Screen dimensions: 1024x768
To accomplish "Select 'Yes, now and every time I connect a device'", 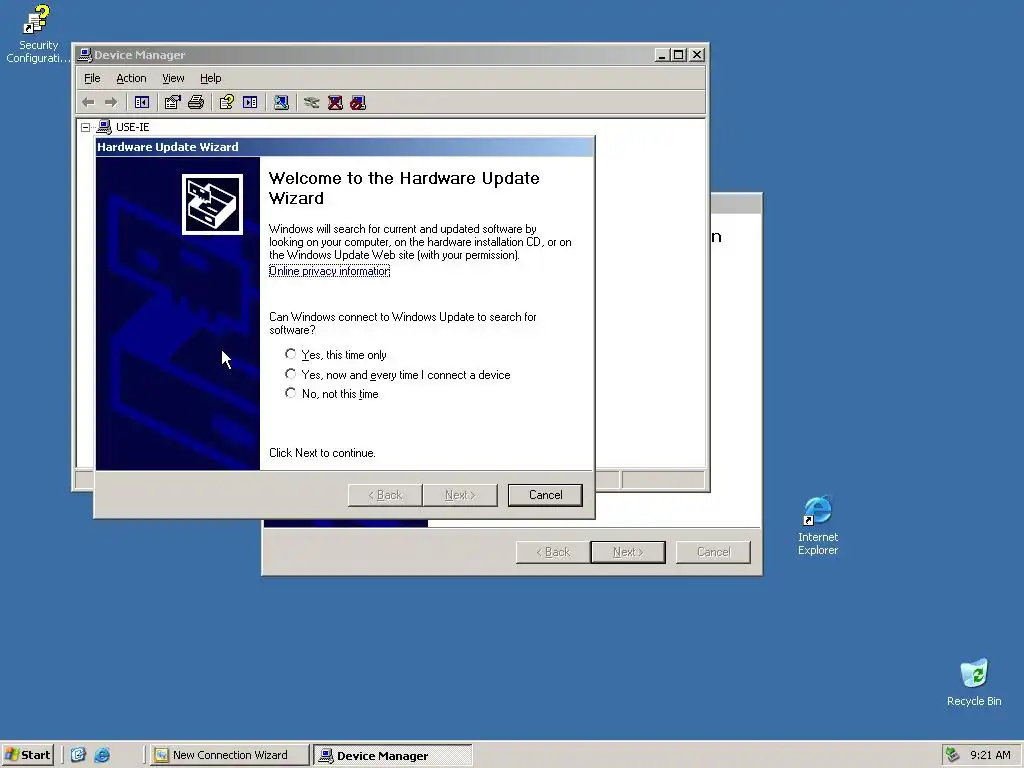I will point(291,374).
